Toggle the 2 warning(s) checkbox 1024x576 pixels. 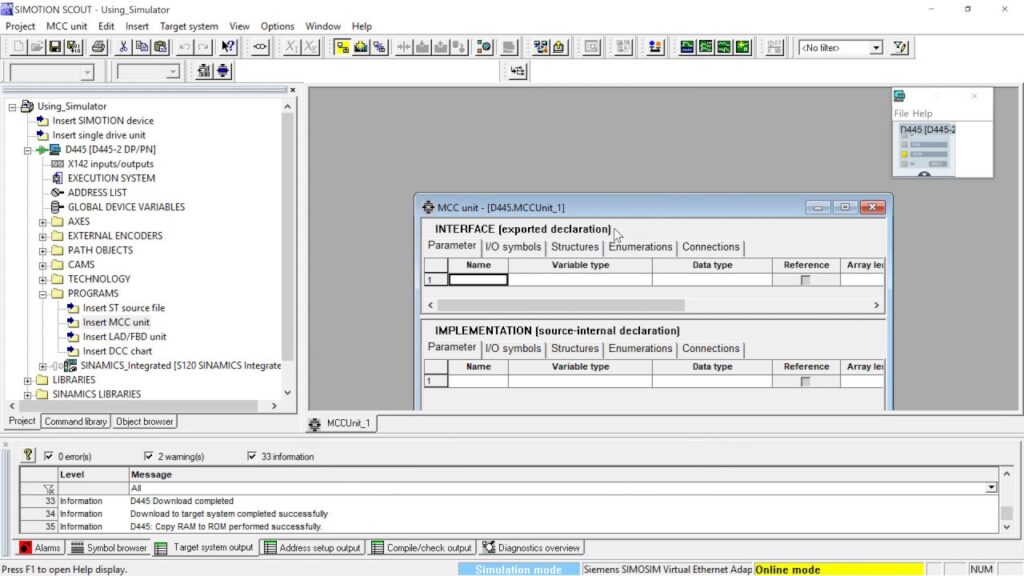tap(148, 456)
